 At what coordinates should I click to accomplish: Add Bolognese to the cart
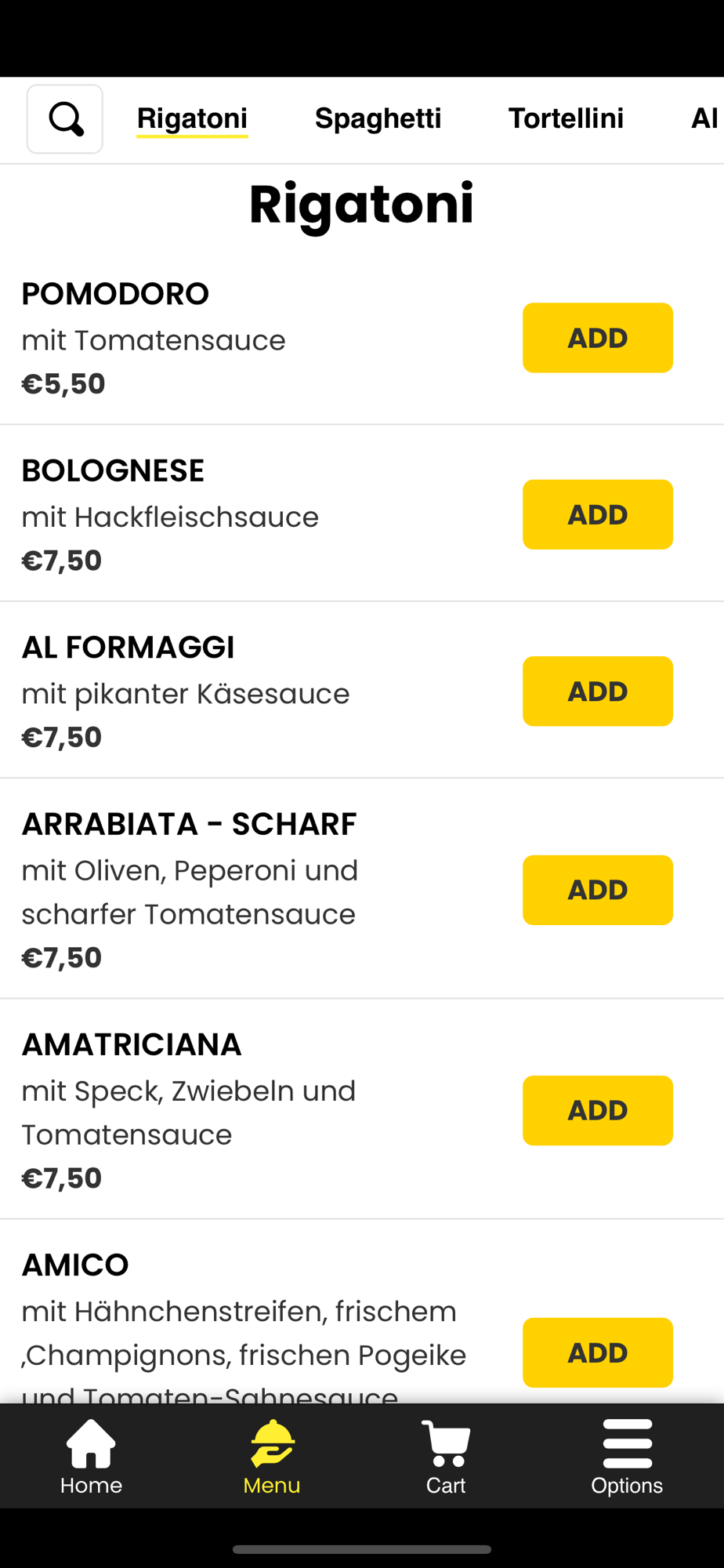597,514
